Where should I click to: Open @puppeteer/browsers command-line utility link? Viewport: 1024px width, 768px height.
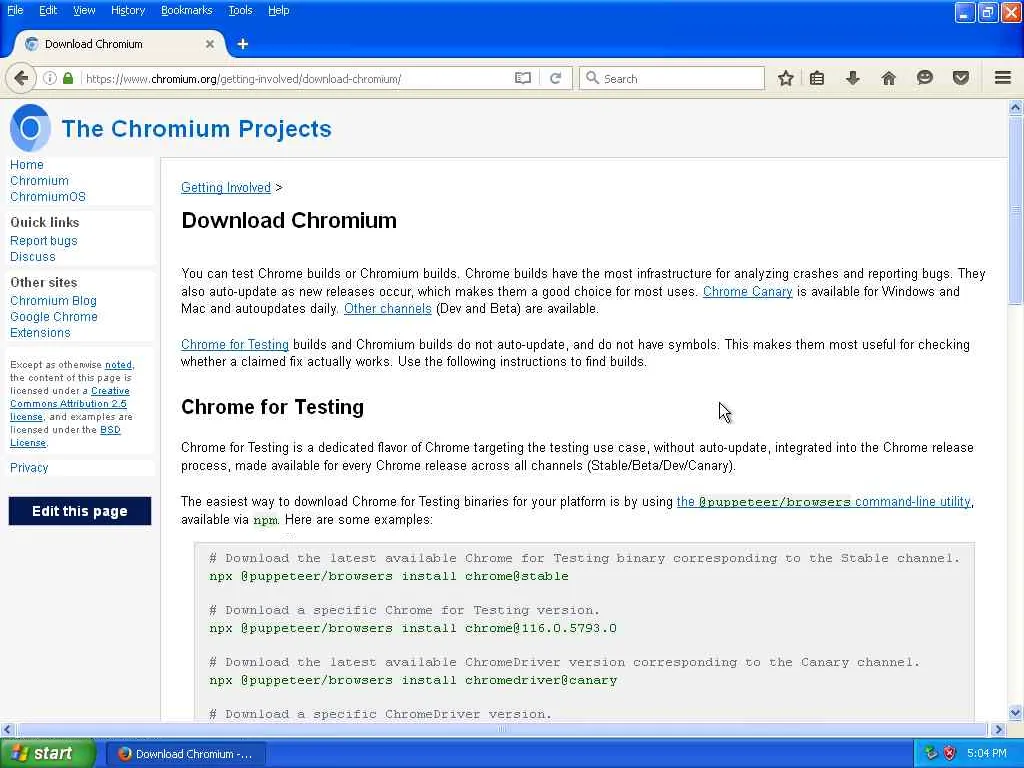824,502
